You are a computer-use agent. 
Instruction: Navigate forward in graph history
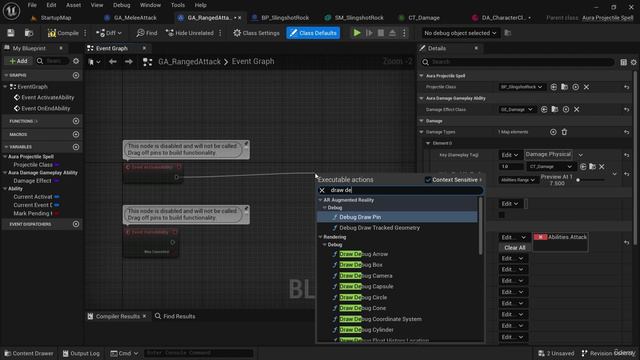click(x=129, y=62)
